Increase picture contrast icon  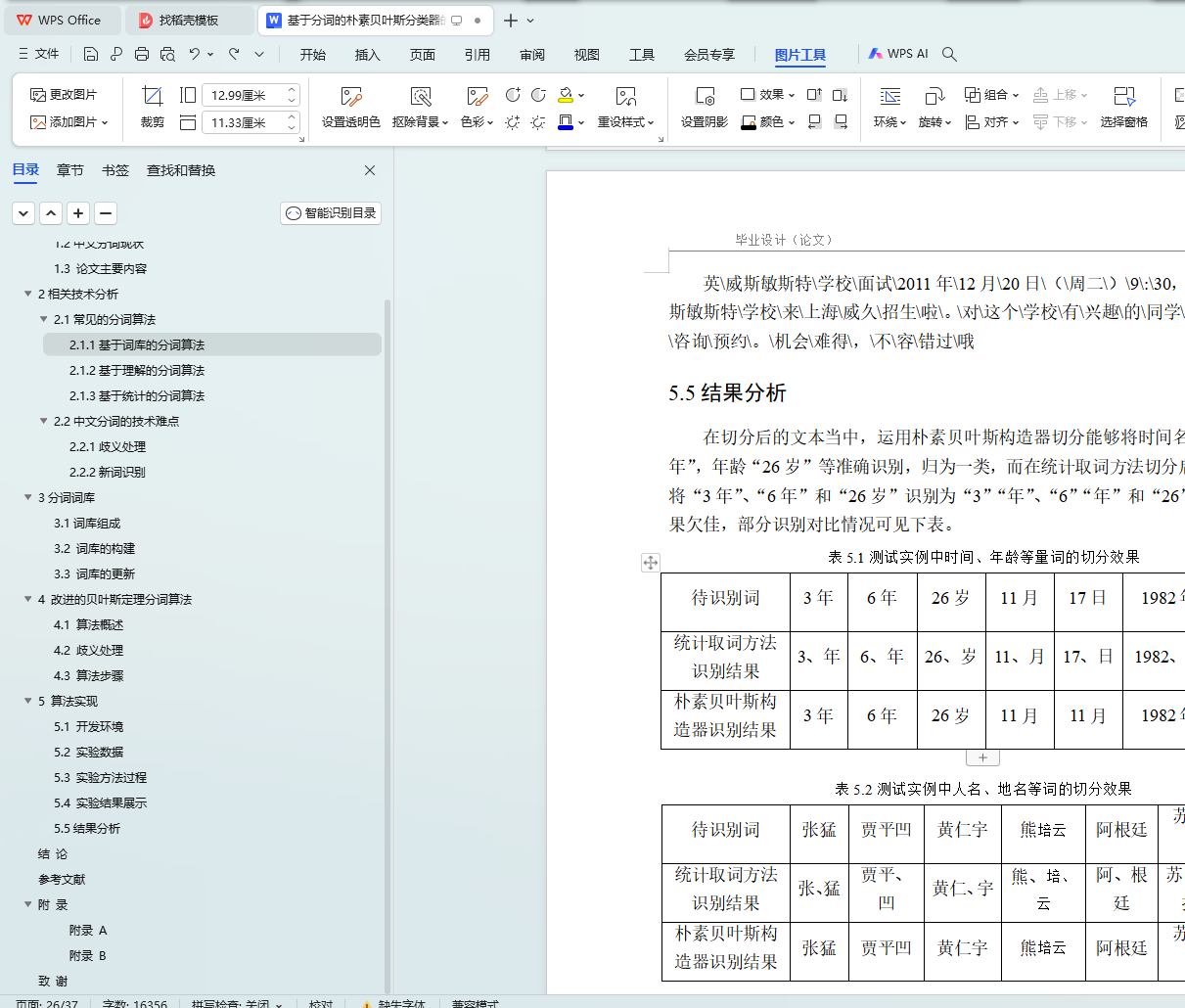click(513, 95)
